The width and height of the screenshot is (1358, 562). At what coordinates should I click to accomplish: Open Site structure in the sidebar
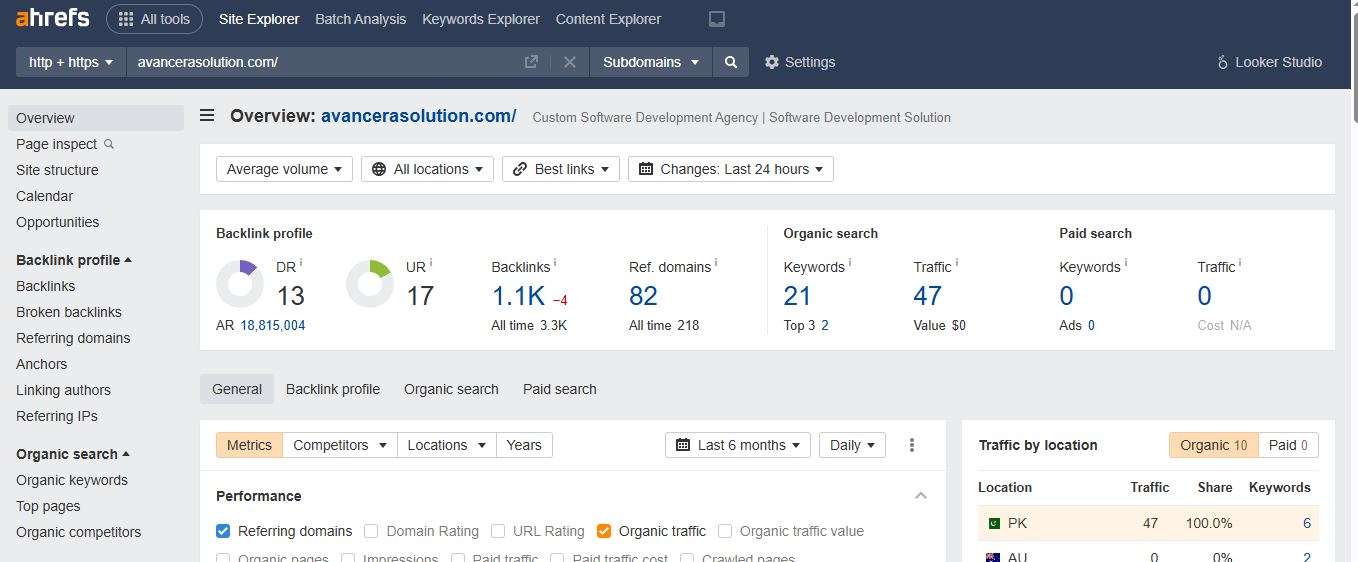(x=57, y=170)
